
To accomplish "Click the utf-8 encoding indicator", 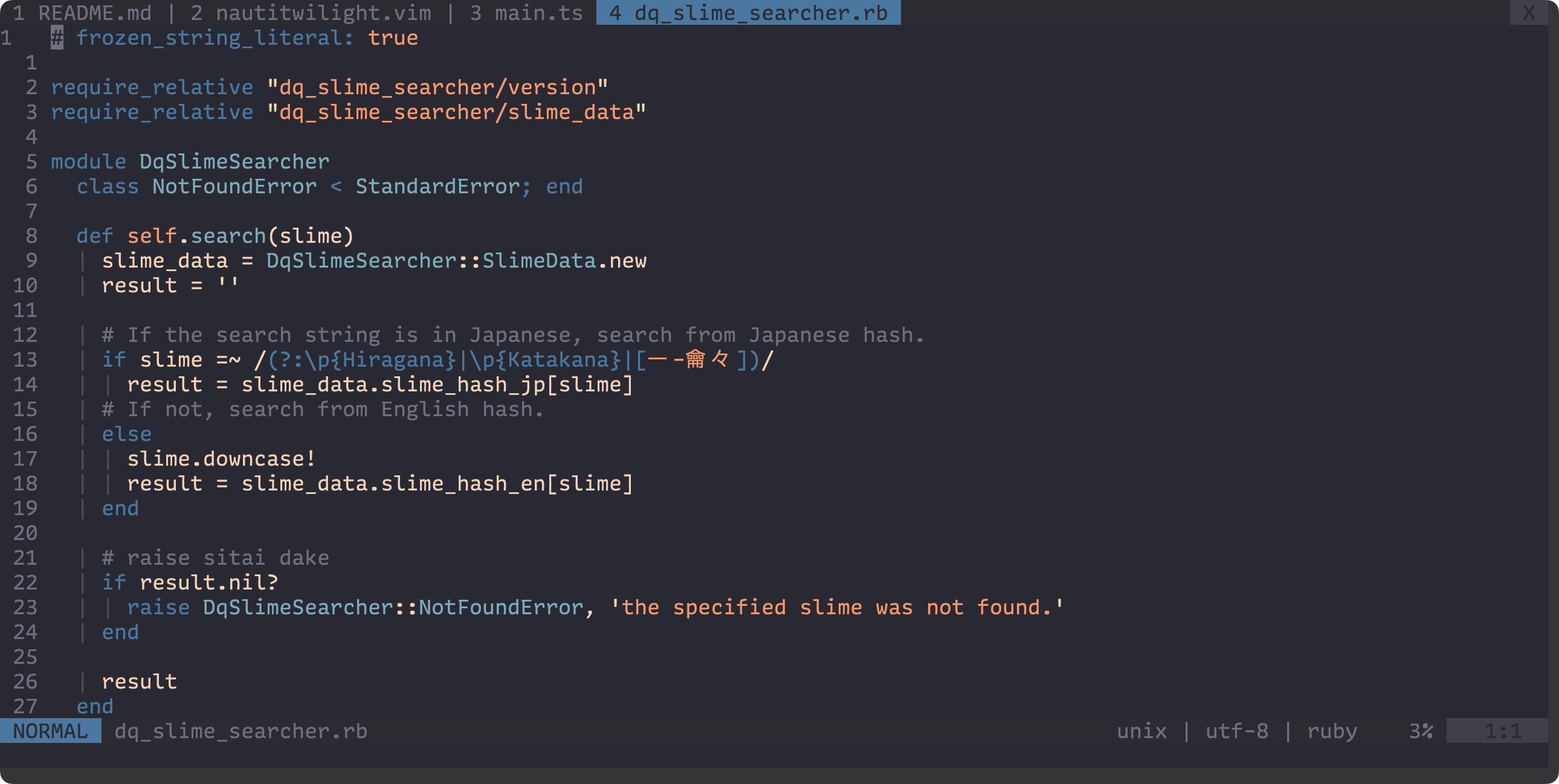I will (x=1236, y=731).
